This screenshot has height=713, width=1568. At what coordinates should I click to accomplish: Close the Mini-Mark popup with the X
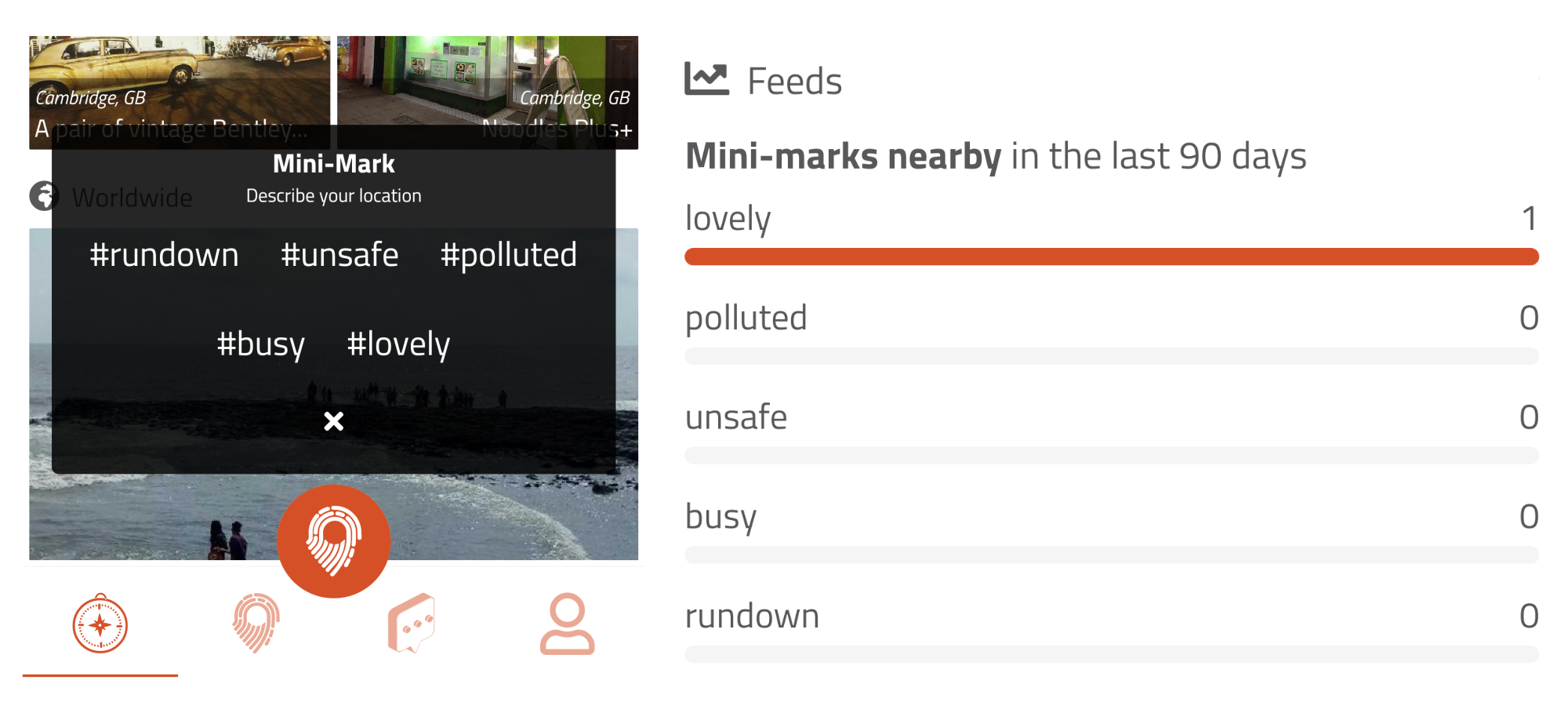334,421
